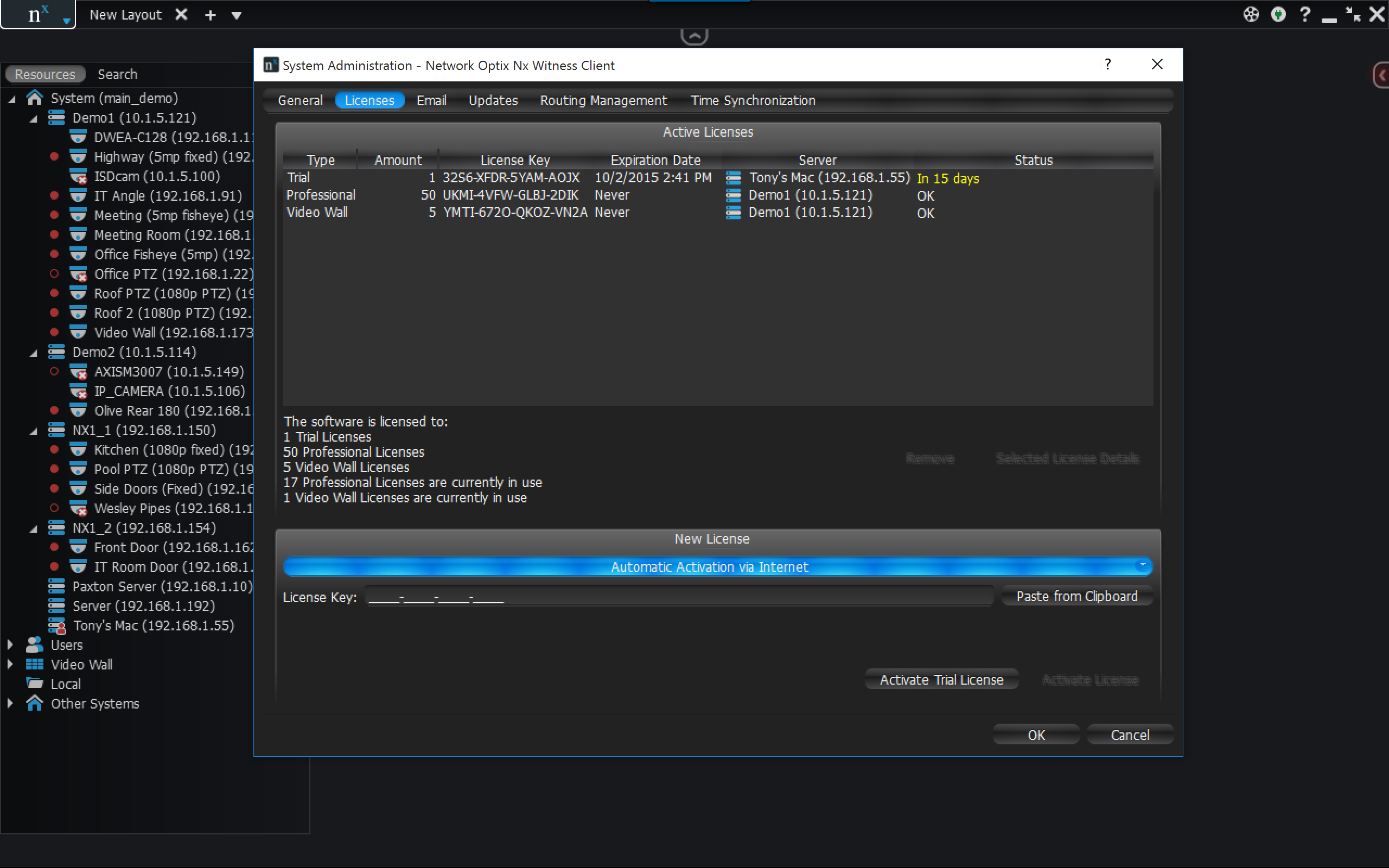Open the layout tabs dropdown arrow
The width and height of the screenshot is (1389, 868).
237,16
